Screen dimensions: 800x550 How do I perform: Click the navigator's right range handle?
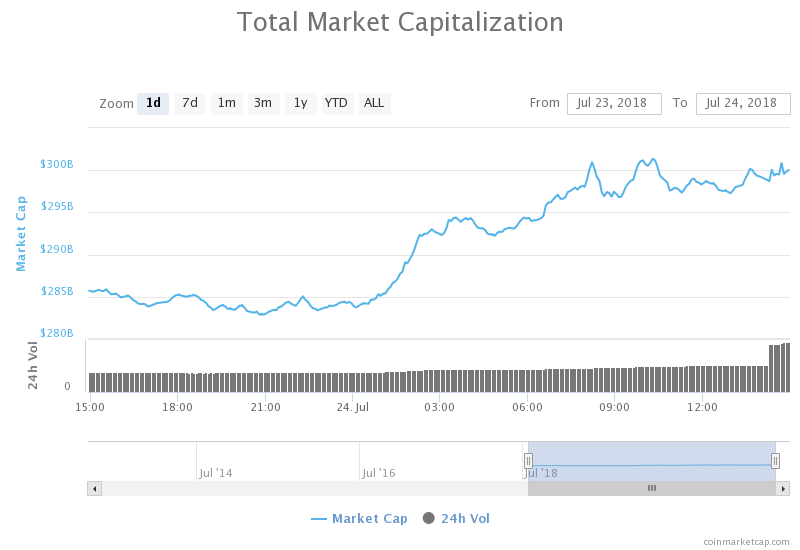tap(775, 461)
